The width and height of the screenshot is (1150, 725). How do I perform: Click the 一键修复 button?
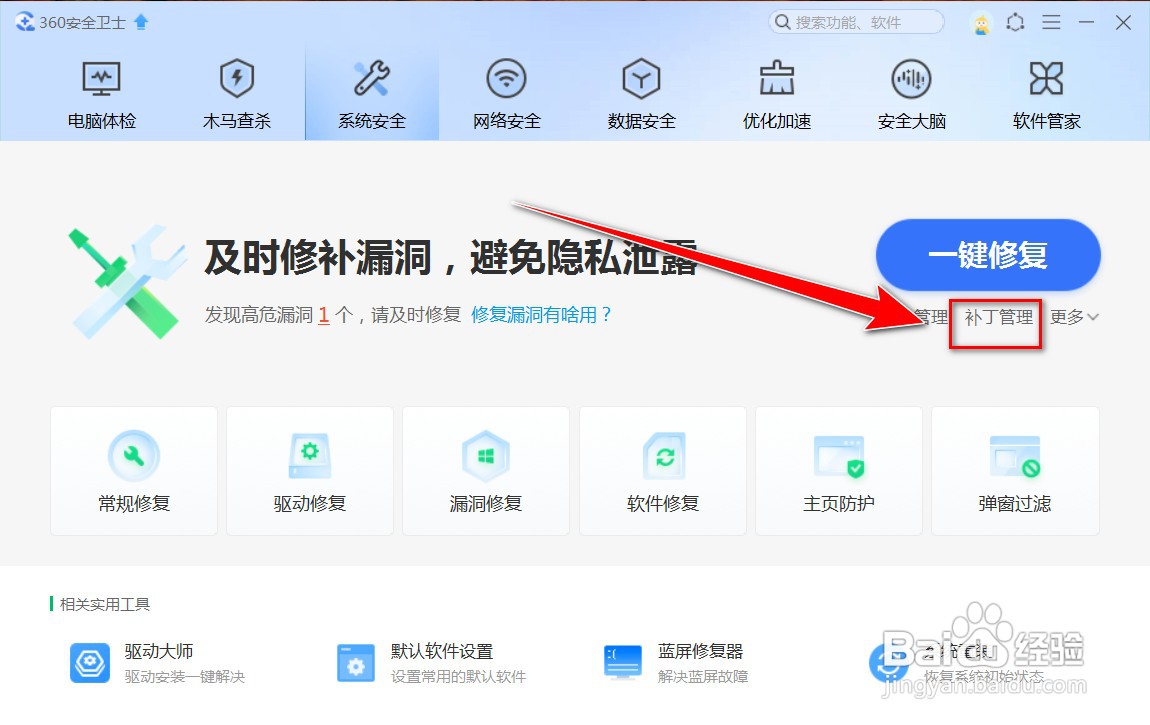988,255
